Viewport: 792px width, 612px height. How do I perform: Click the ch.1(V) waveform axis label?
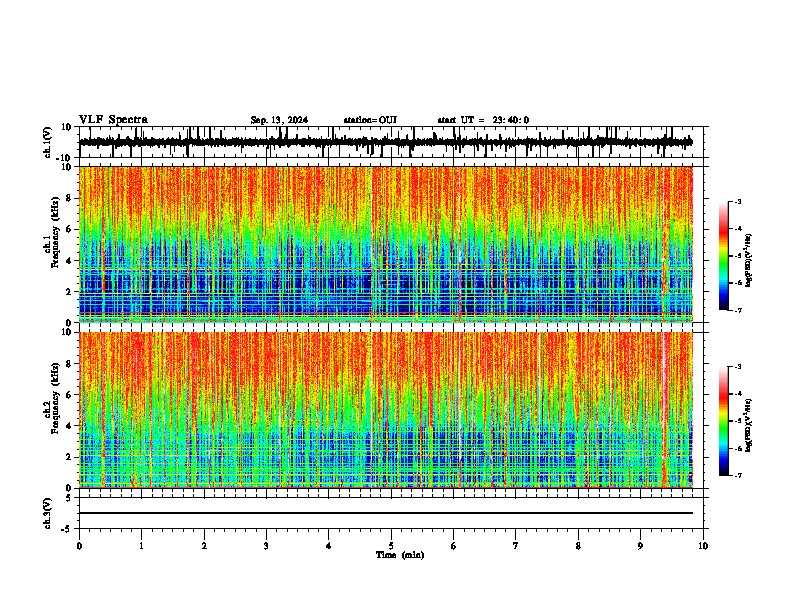pos(47,142)
